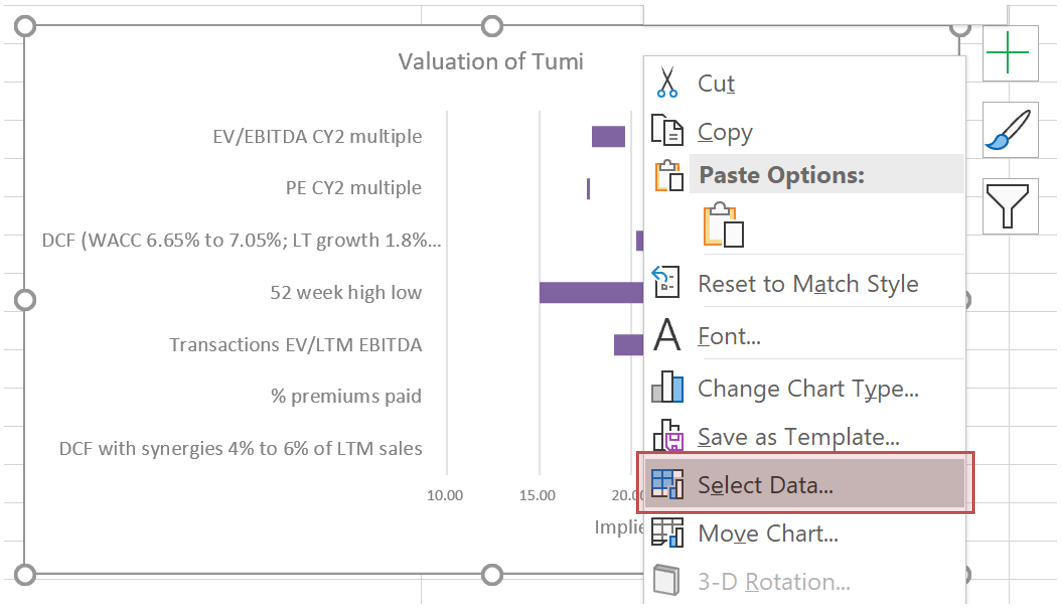Click the Transactions EV/LTM EBITDA bar
Viewport: 1062px width, 608px height.
[x=627, y=344]
